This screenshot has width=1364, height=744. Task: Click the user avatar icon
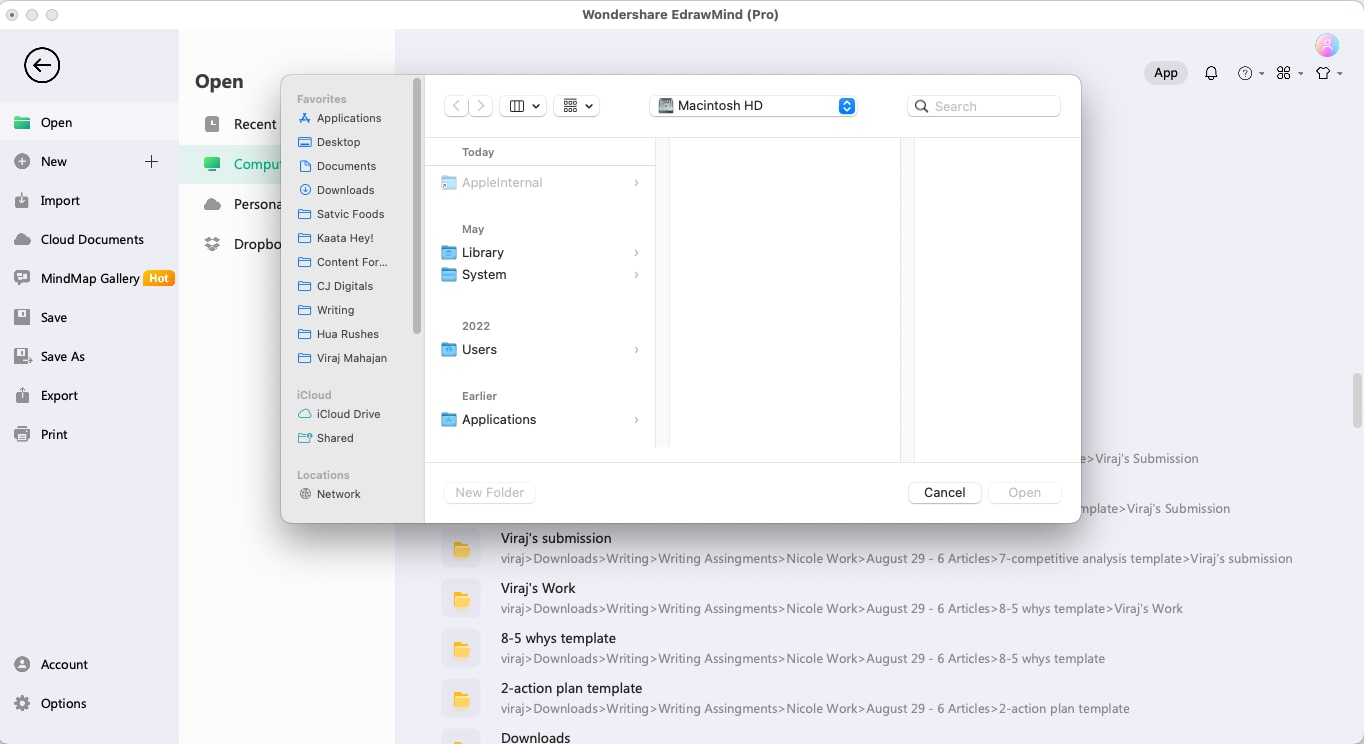[1327, 45]
